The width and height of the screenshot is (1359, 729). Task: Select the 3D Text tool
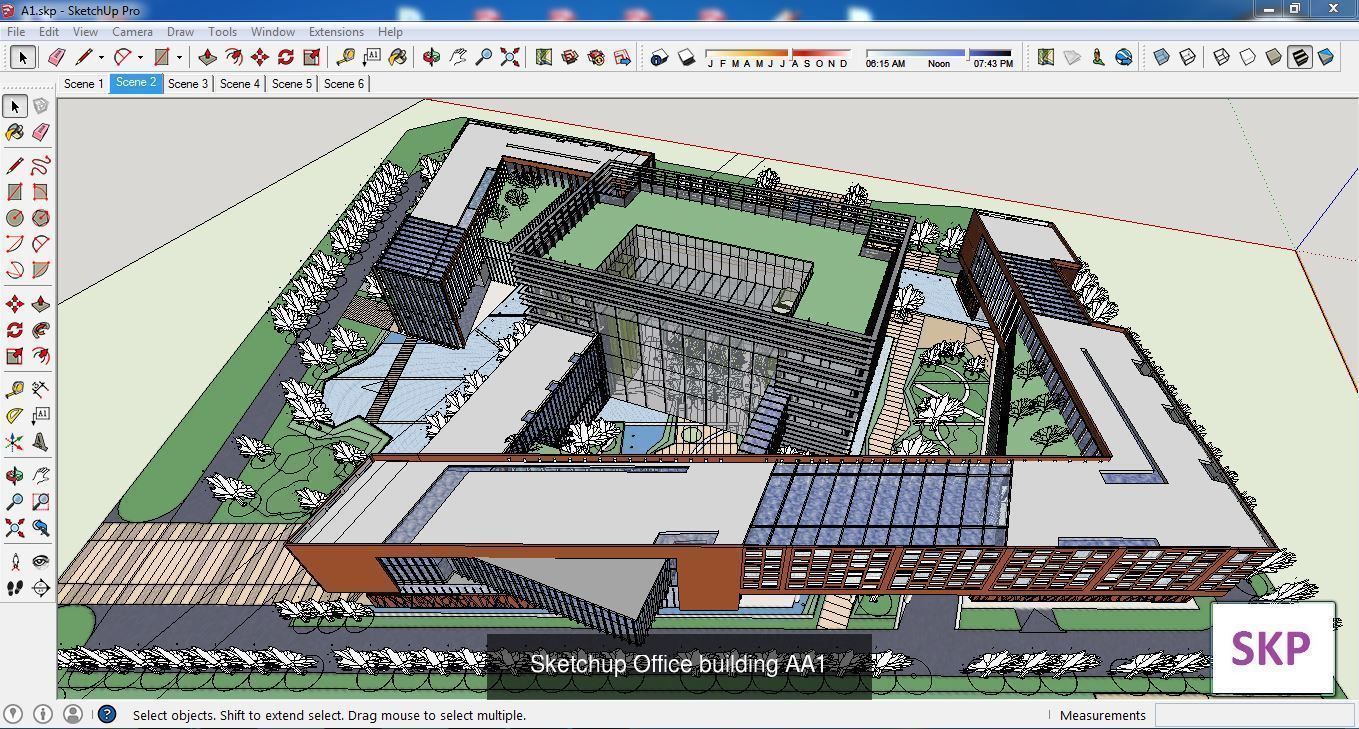pyautogui.click(x=40, y=442)
